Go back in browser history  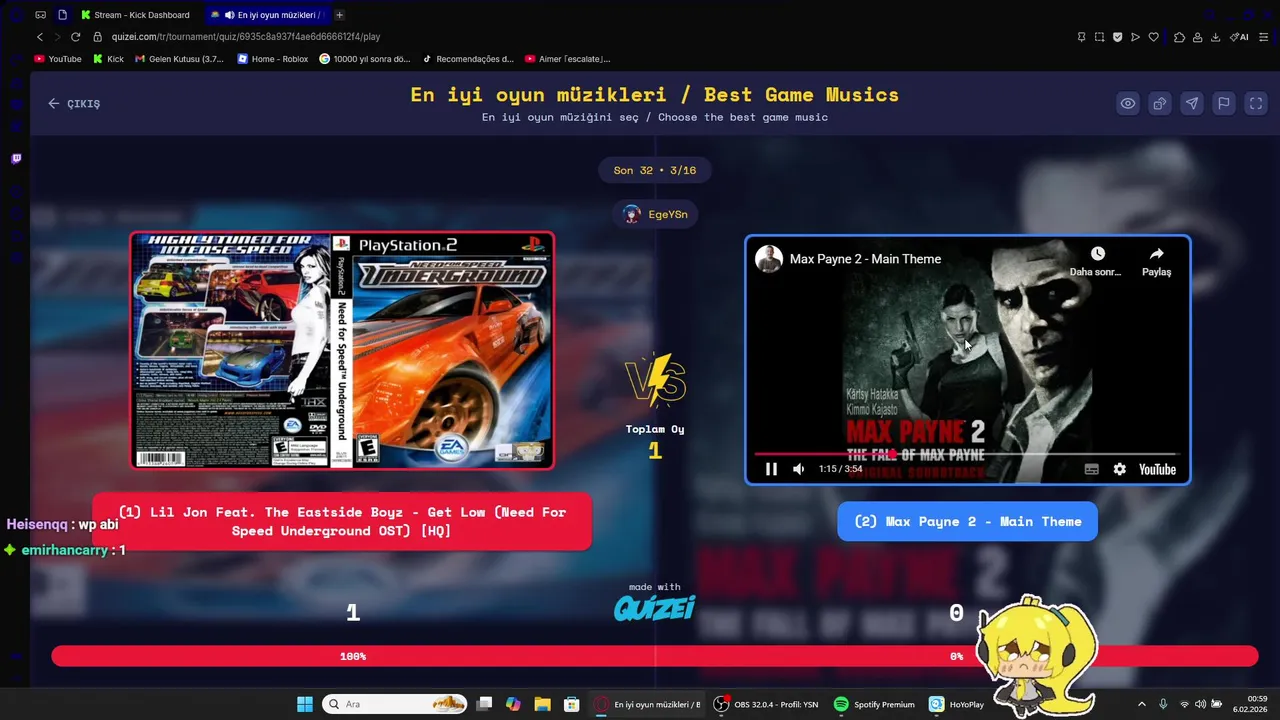point(39,37)
